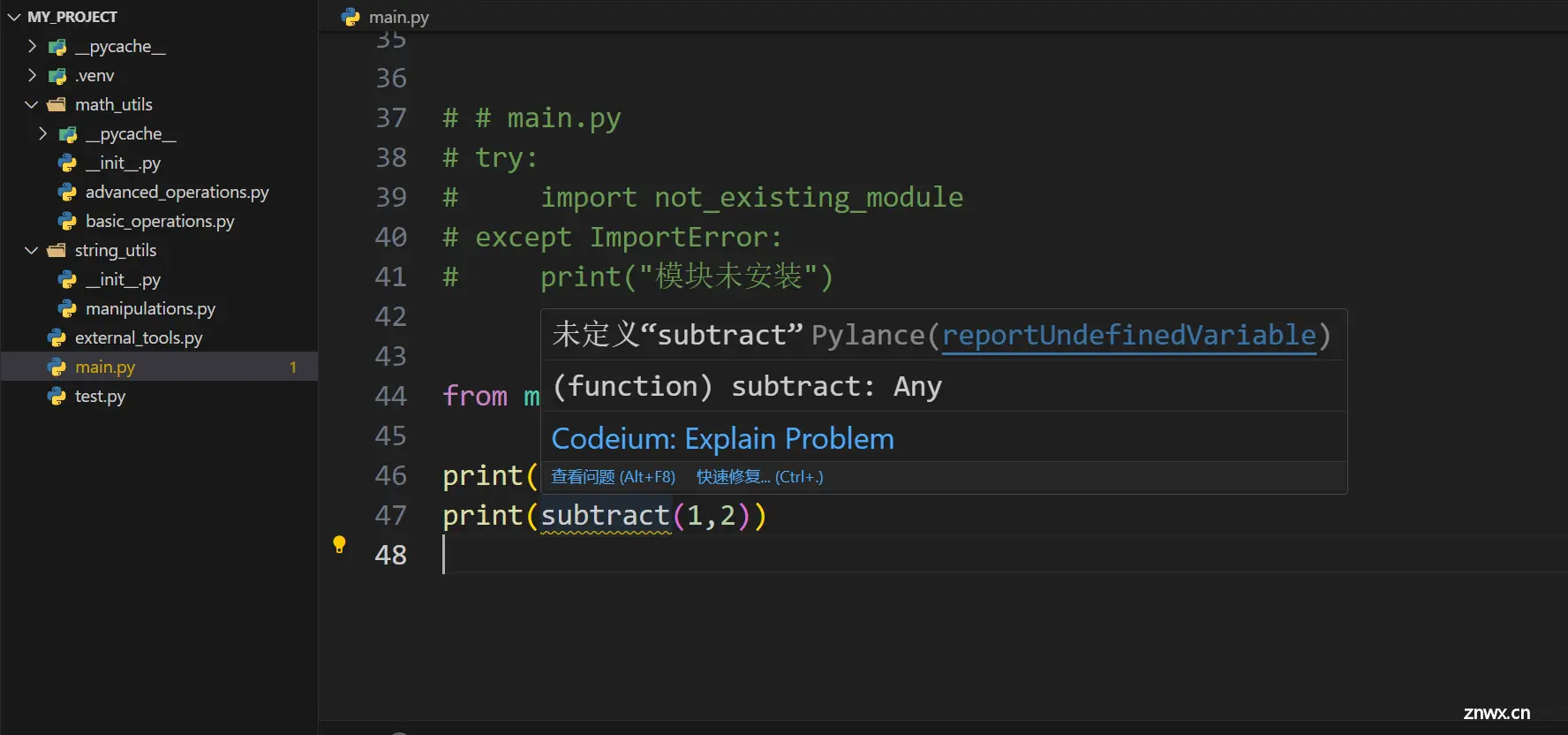The height and width of the screenshot is (735, 1568).
Task: Open manipulations.py file
Action: 150,308
